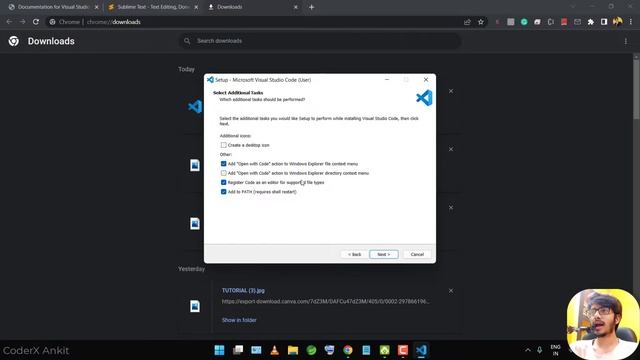Check the Create a desktop icon checkbox
Viewport: 640px width, 360px height.
pos(223,145)
